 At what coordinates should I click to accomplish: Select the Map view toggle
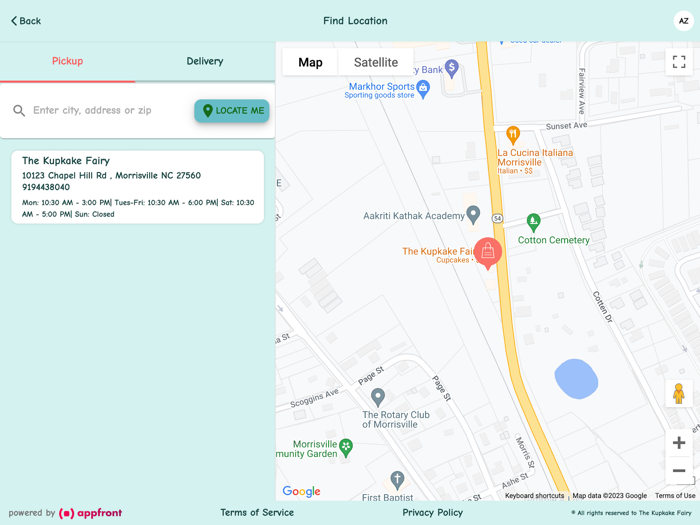tap(310, 62)
